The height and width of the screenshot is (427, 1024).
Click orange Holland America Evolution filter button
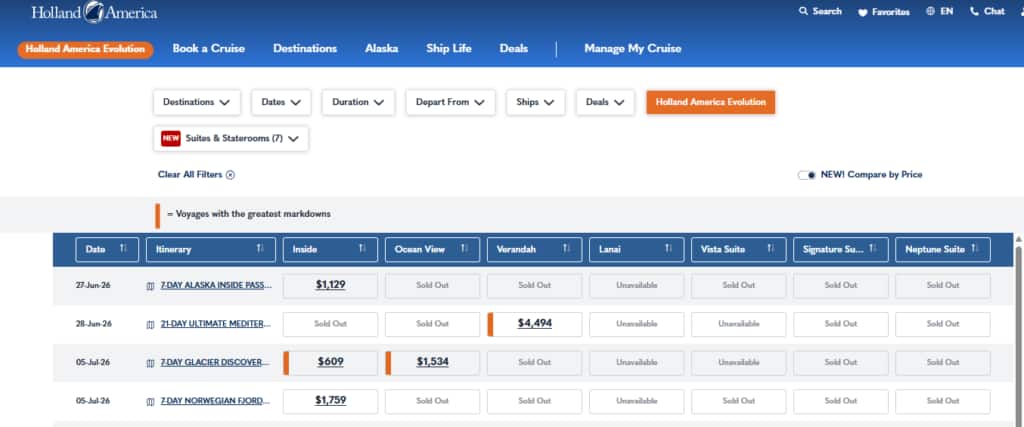pos(711,103)
